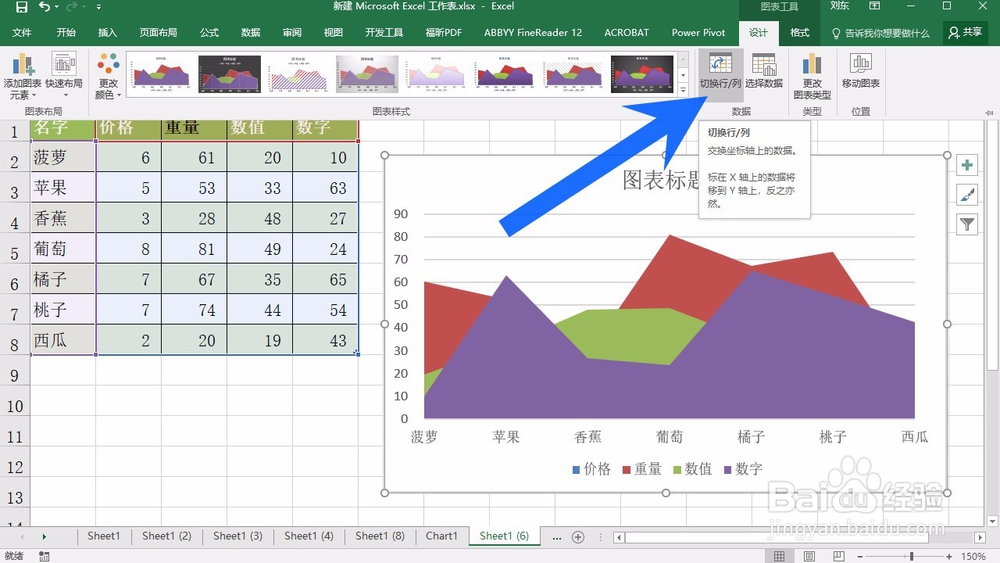Viewport: 1000px width, 563px height.
Task: Click the Tell Me search box
Action: [x=881, y=33]
